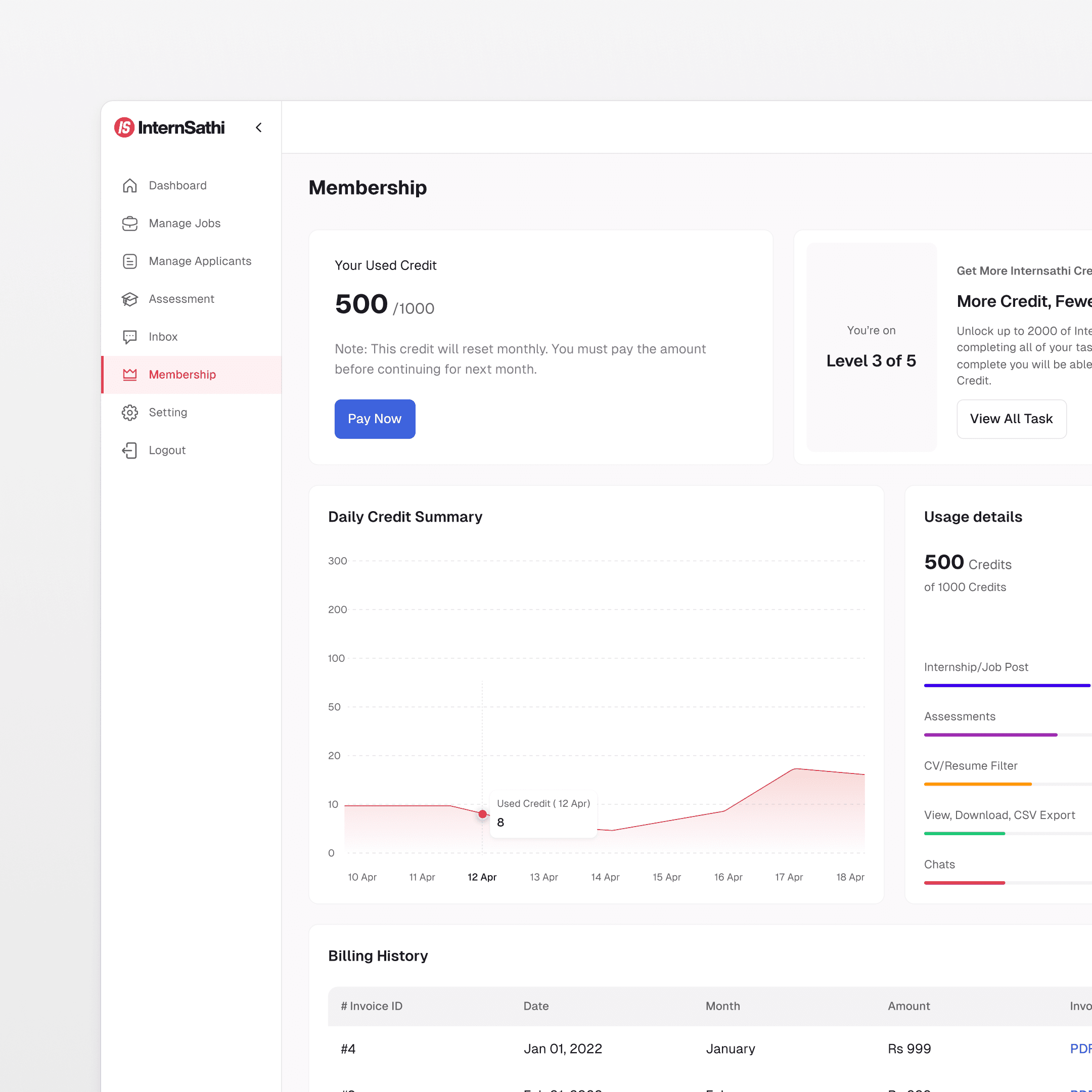This screenshot has height=1092, width=1092.
Task: Click the Logout door icon
Action: (x=130, y=450)
